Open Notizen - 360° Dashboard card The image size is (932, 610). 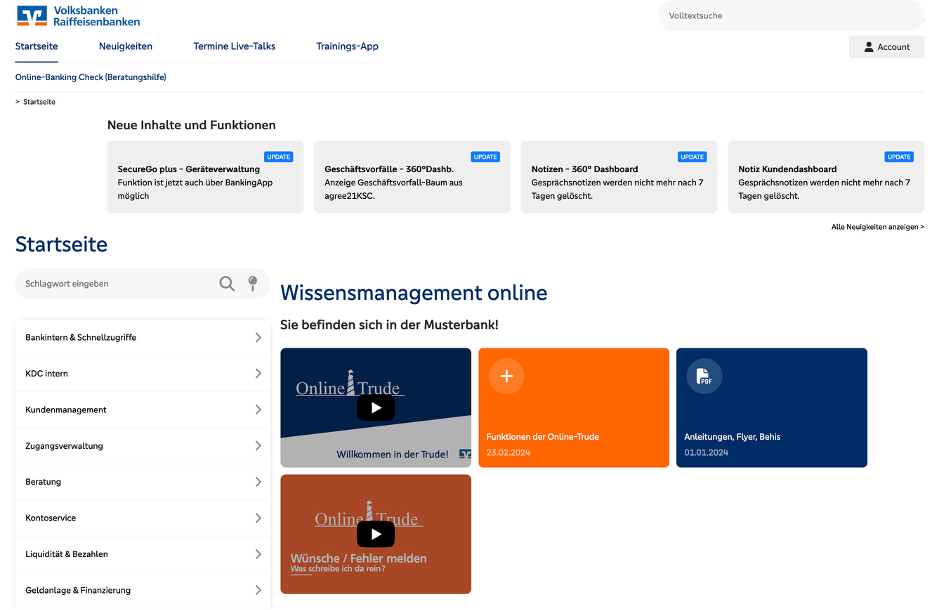coord(619,177)
